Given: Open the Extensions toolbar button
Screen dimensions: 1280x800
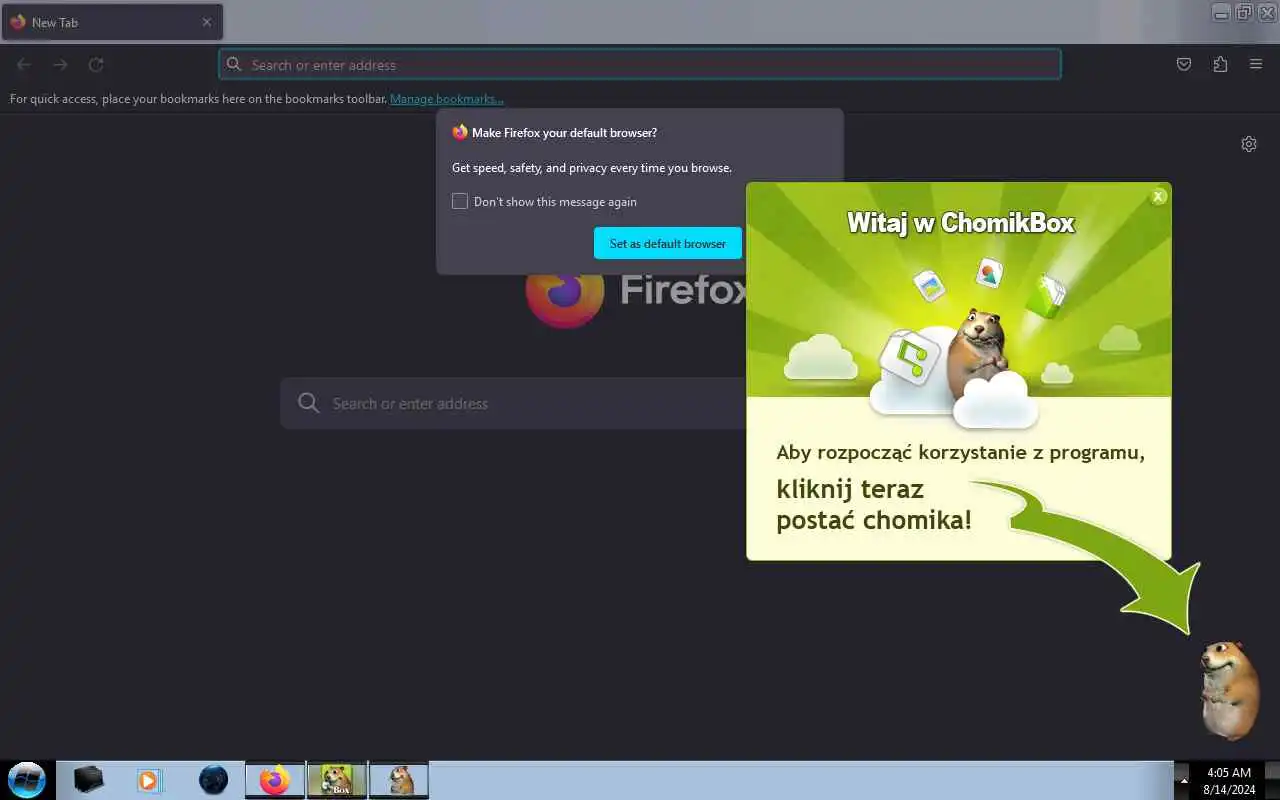Looking at the screenshot, I should [1220, 65].
